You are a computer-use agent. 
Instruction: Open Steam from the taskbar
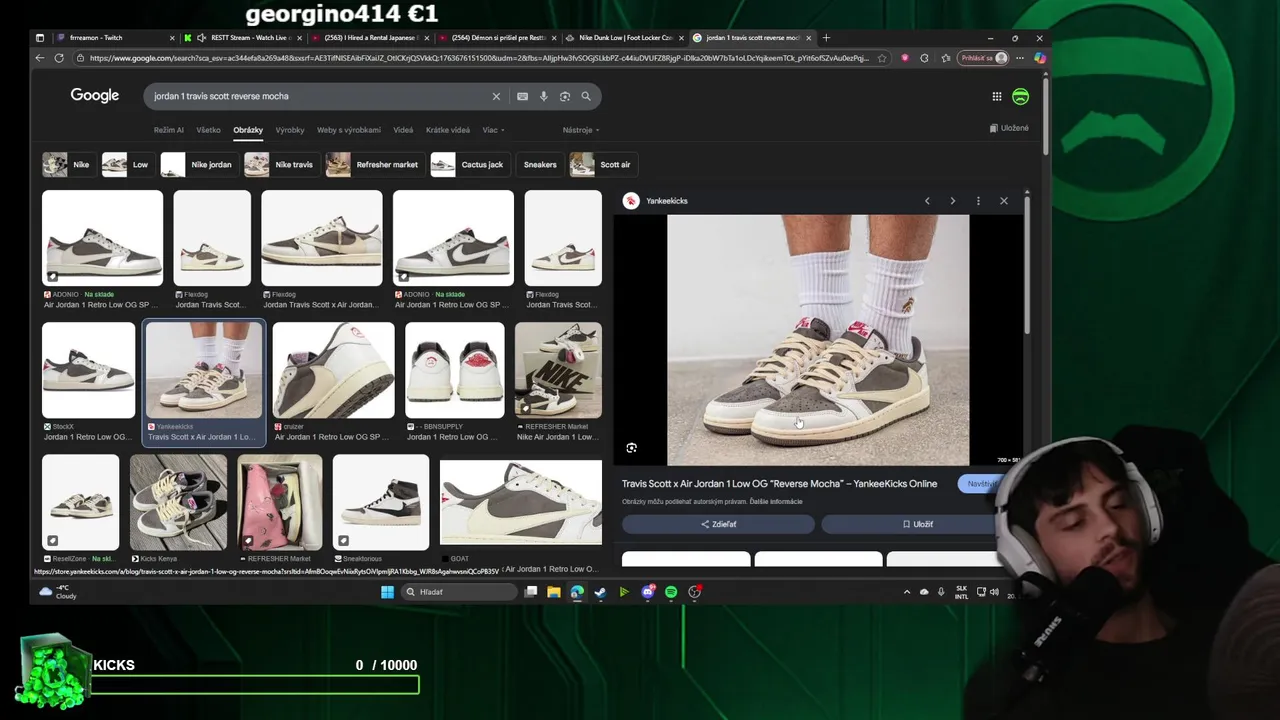coord(600,592)
